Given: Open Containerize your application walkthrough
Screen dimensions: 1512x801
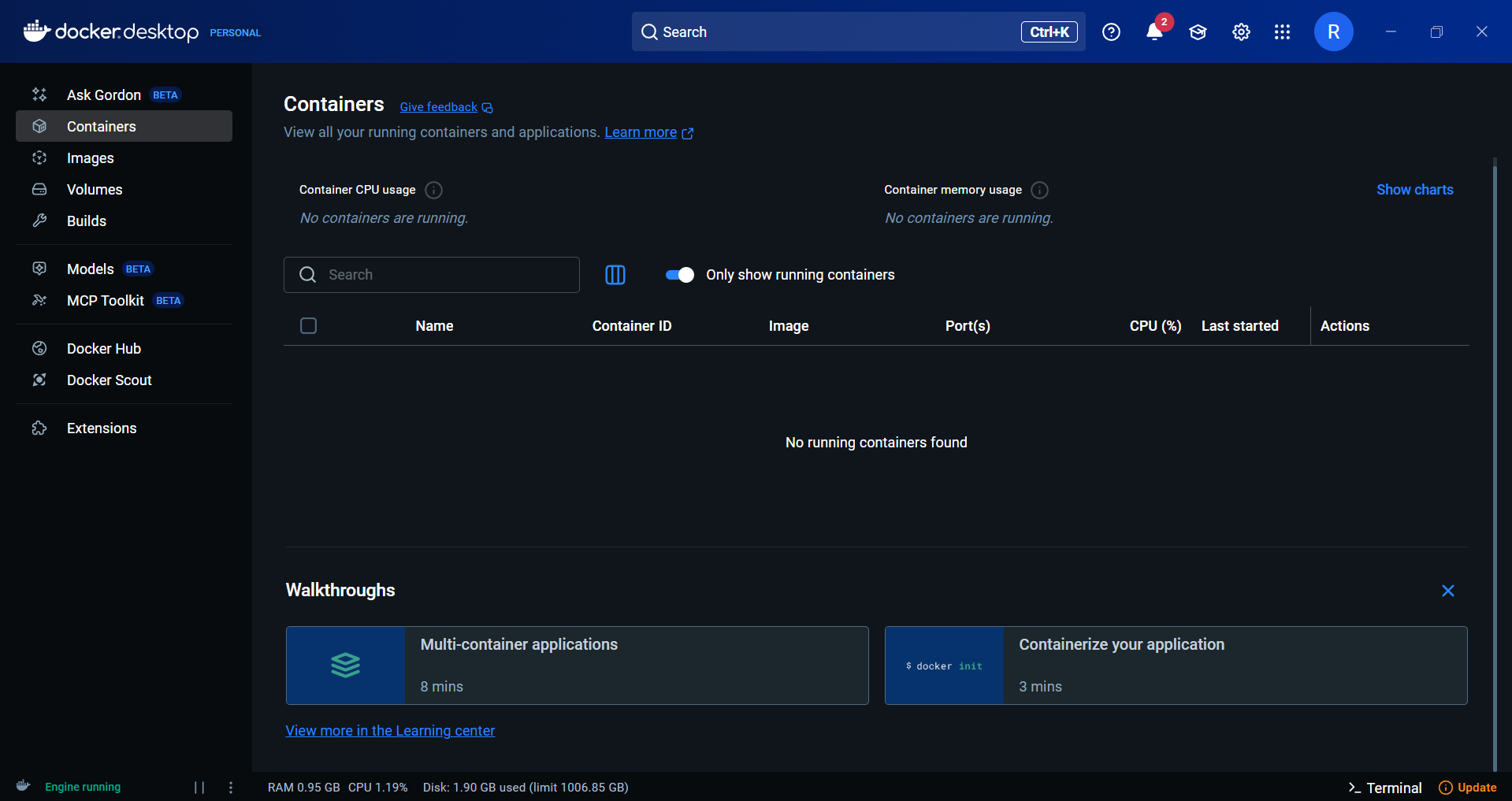Looking at the screenshot, I should tap(1176, 666).
